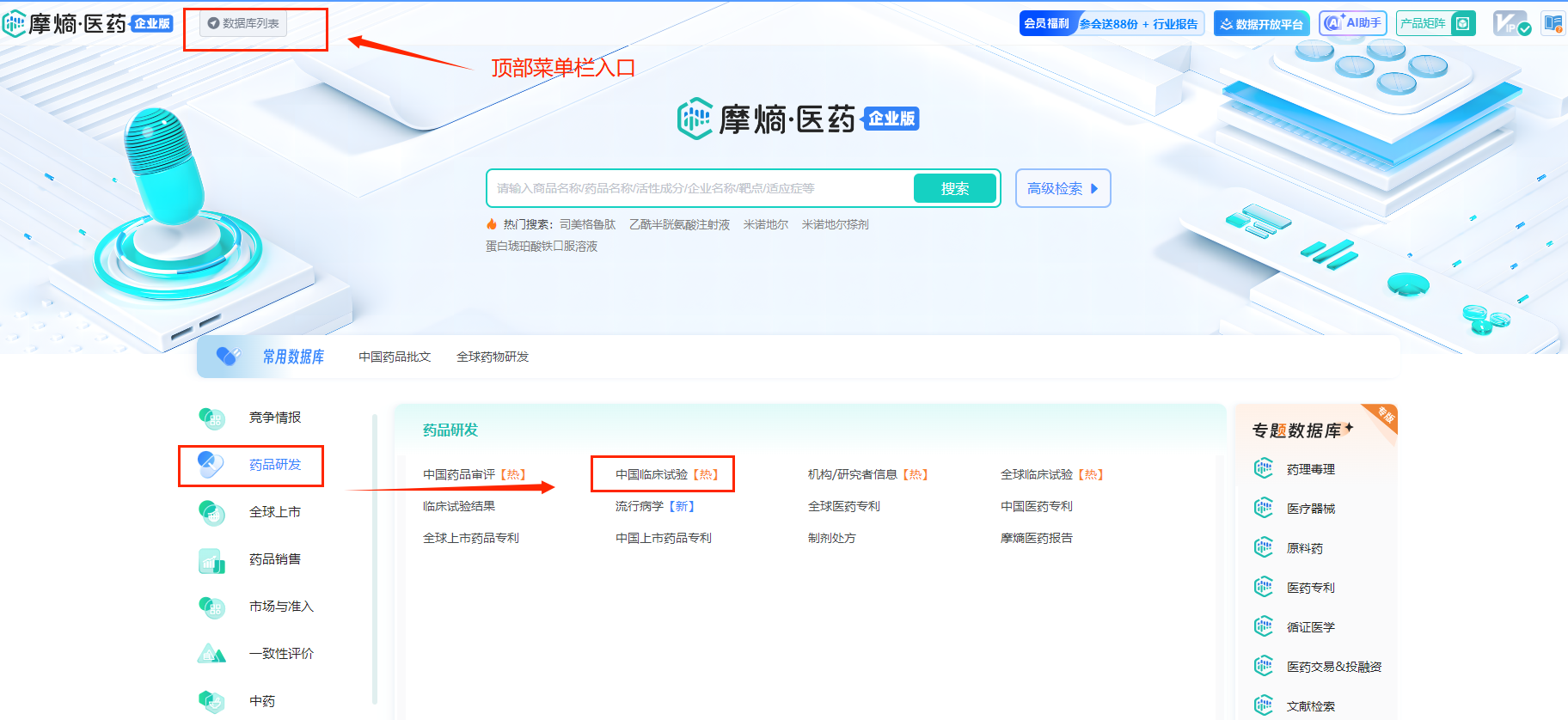Open 高级检索 advanced search

[1063, 188]
